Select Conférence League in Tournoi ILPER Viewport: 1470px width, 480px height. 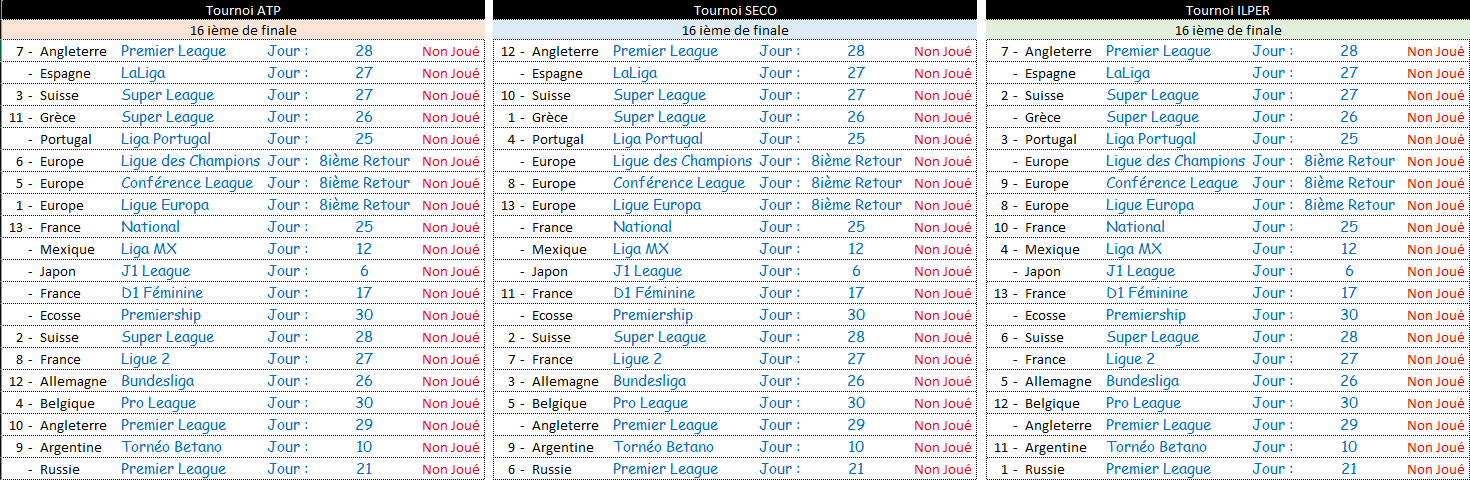pyautogui.click(x=1171, y=183)
